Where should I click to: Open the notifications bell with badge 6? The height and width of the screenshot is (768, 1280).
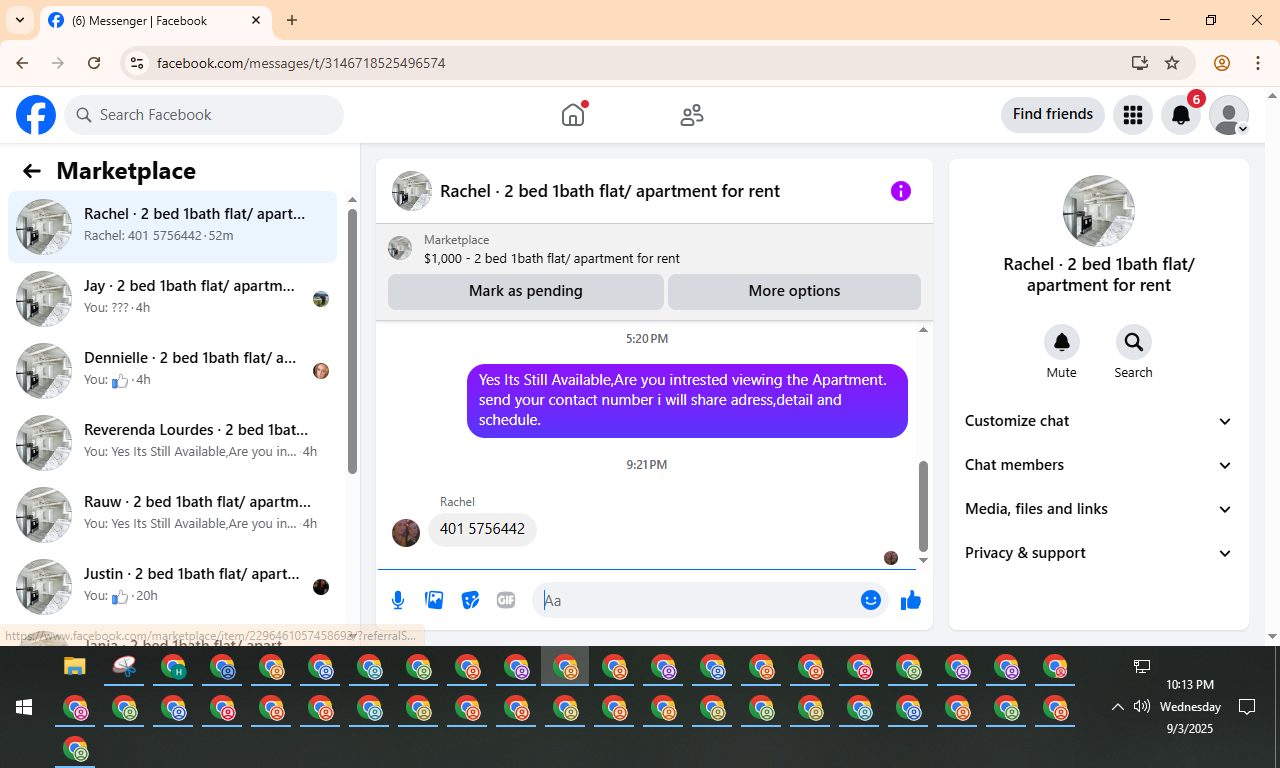pyautogui.click(x=1181, y=115)
